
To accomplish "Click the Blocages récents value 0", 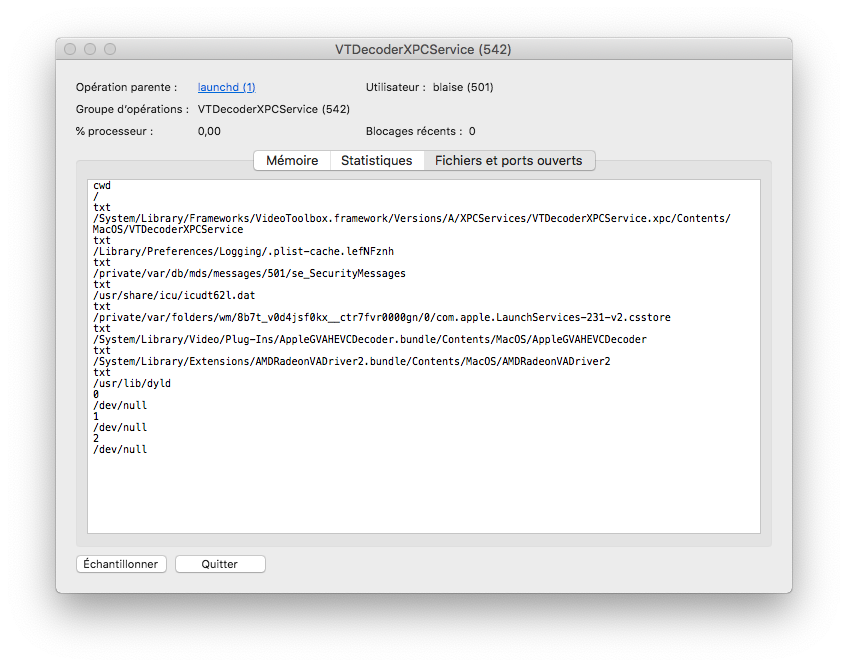I will 472,131.
